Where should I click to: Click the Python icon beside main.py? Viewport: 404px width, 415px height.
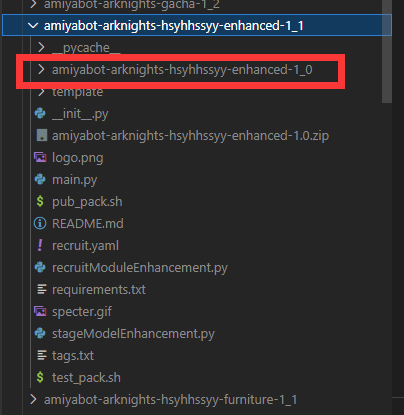click(x=40, y=179)
